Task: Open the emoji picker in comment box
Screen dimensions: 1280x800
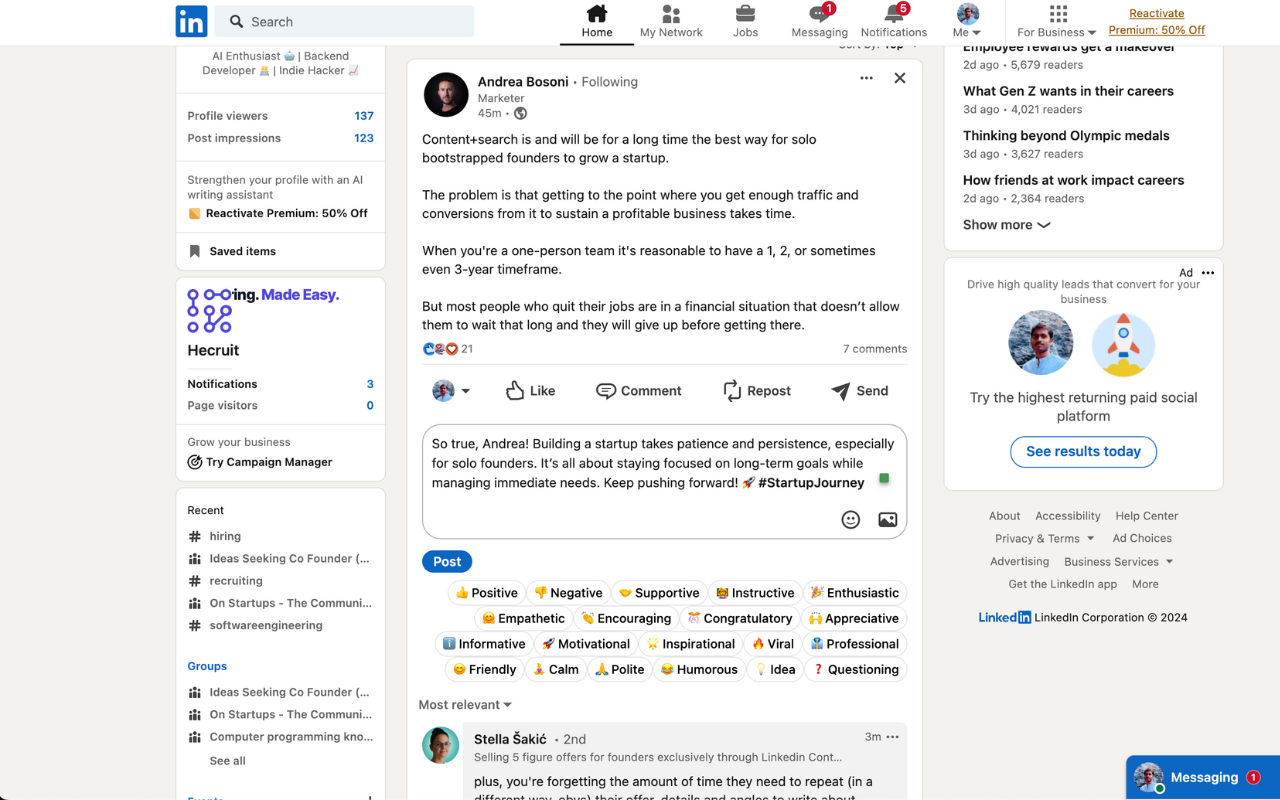Action: pos(851,519)
